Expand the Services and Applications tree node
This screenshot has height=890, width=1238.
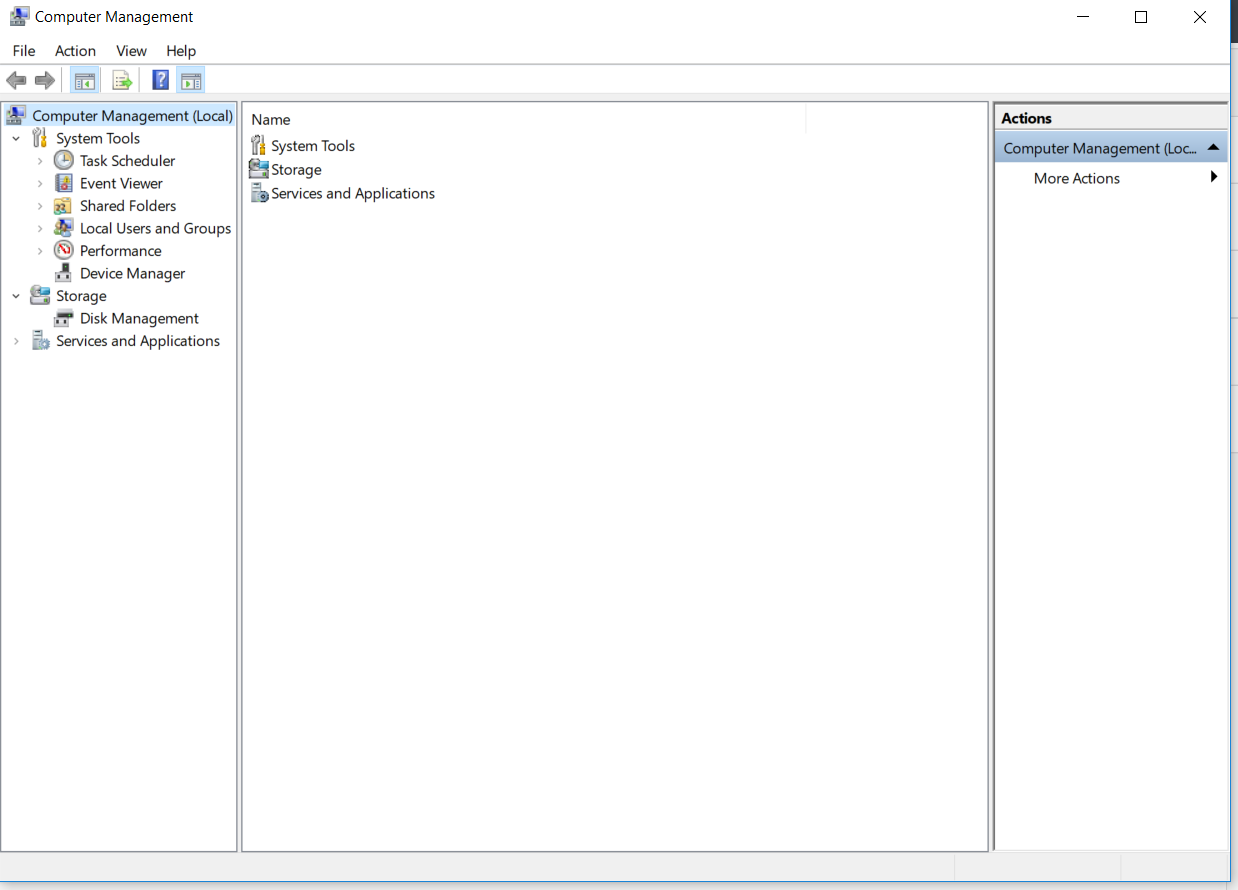[16, 341]
